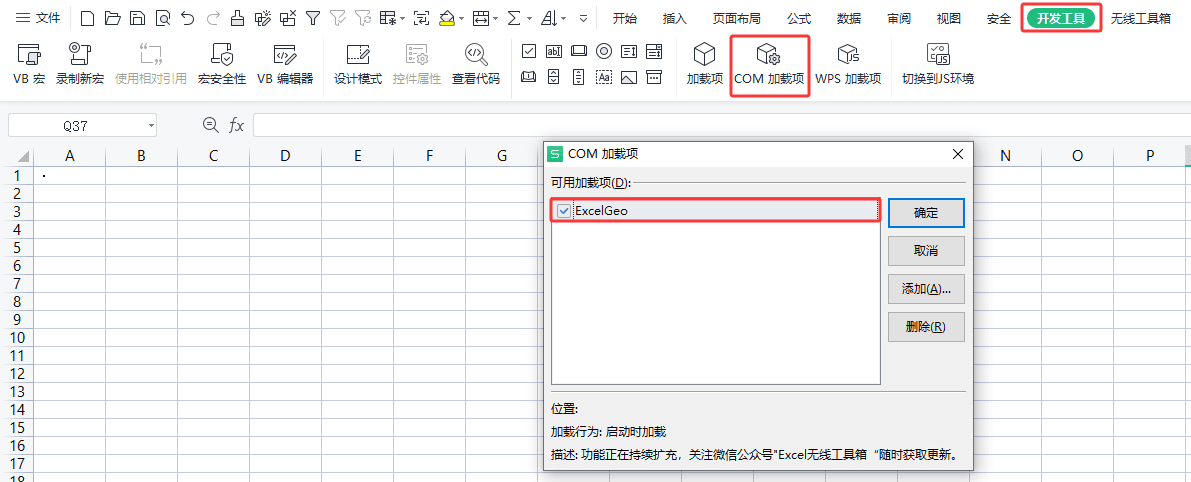
Task: Select cell A1
Action: point(70,175)
